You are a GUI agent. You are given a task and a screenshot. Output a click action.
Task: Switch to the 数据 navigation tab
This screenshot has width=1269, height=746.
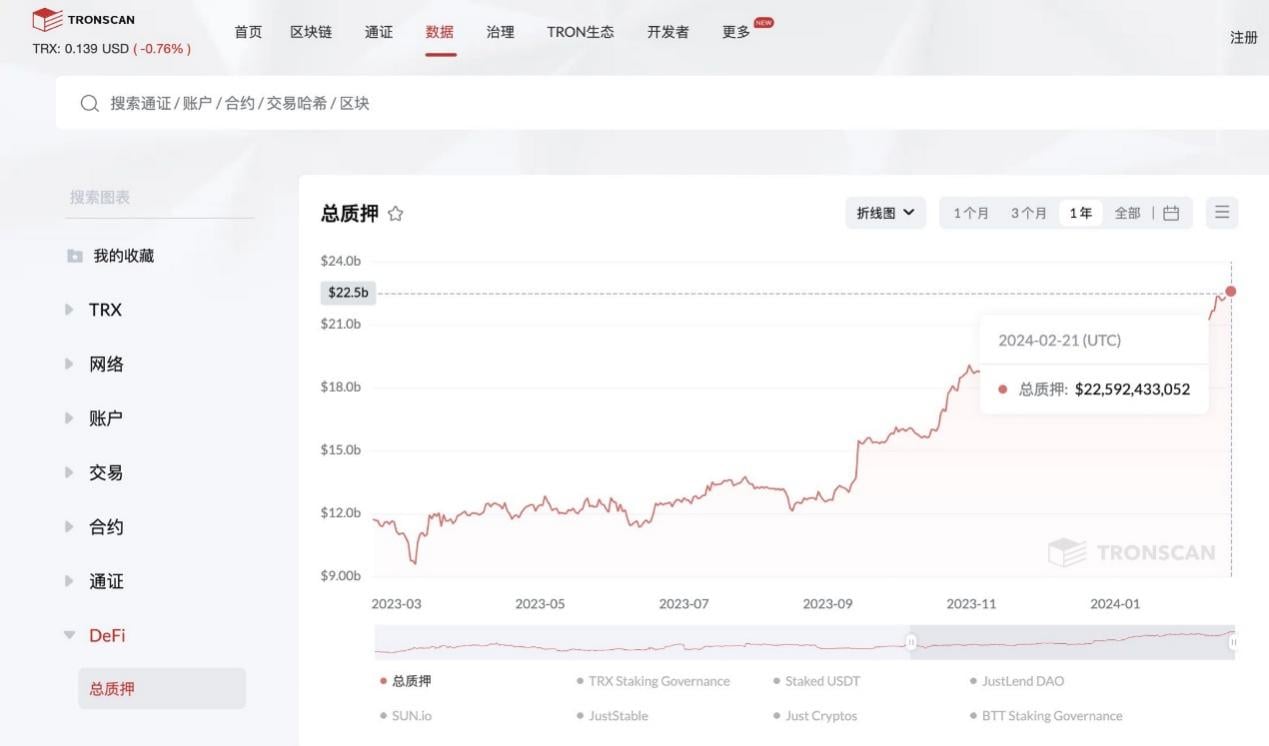[x=439, y=31]
